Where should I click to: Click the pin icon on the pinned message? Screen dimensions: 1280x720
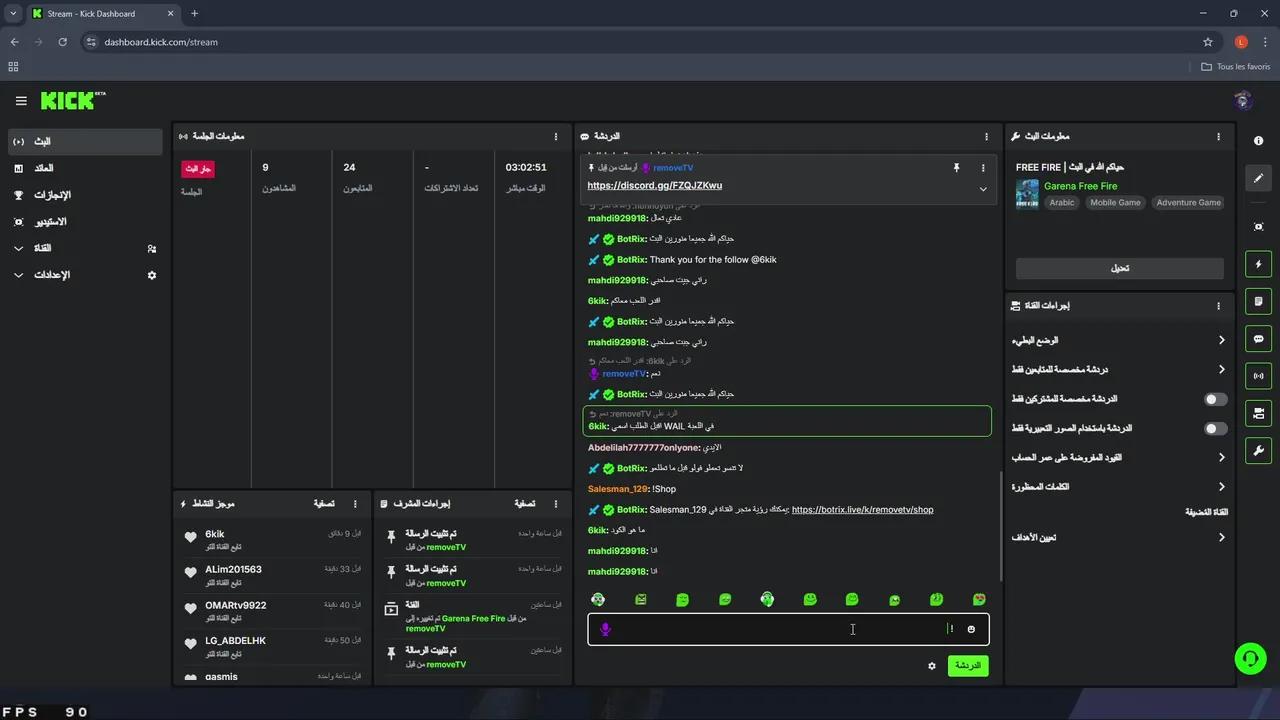(x=956, y=168)
